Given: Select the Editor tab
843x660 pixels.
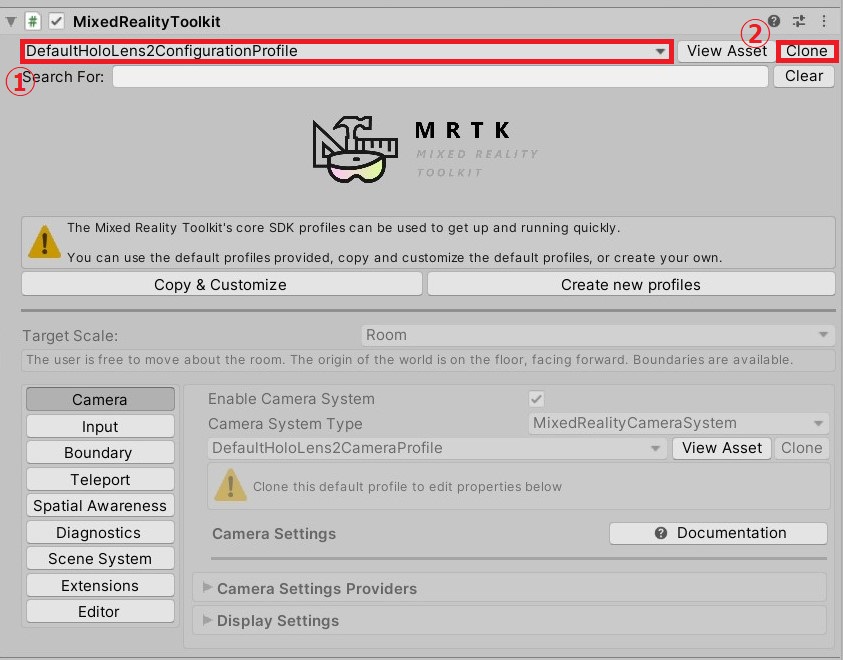Looking at the screenshot, I should pyautogui.click(x=100, y=612).
